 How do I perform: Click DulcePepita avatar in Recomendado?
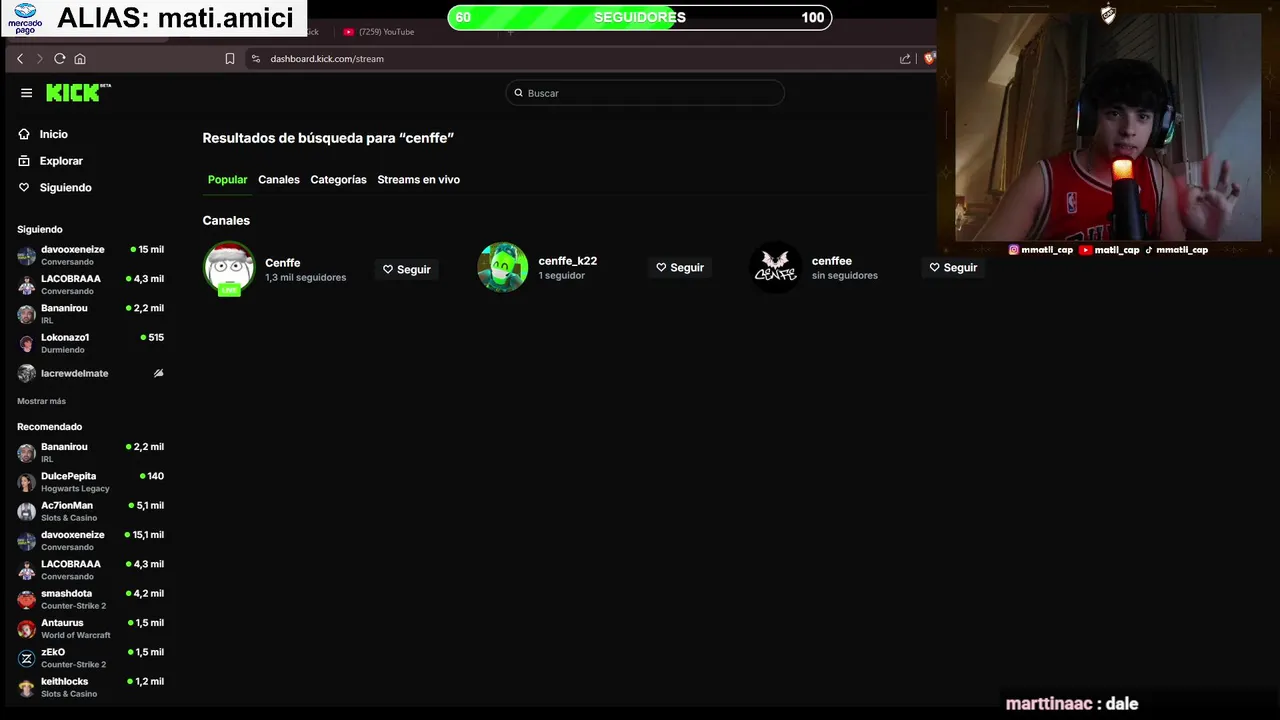(x=26, y=482)
